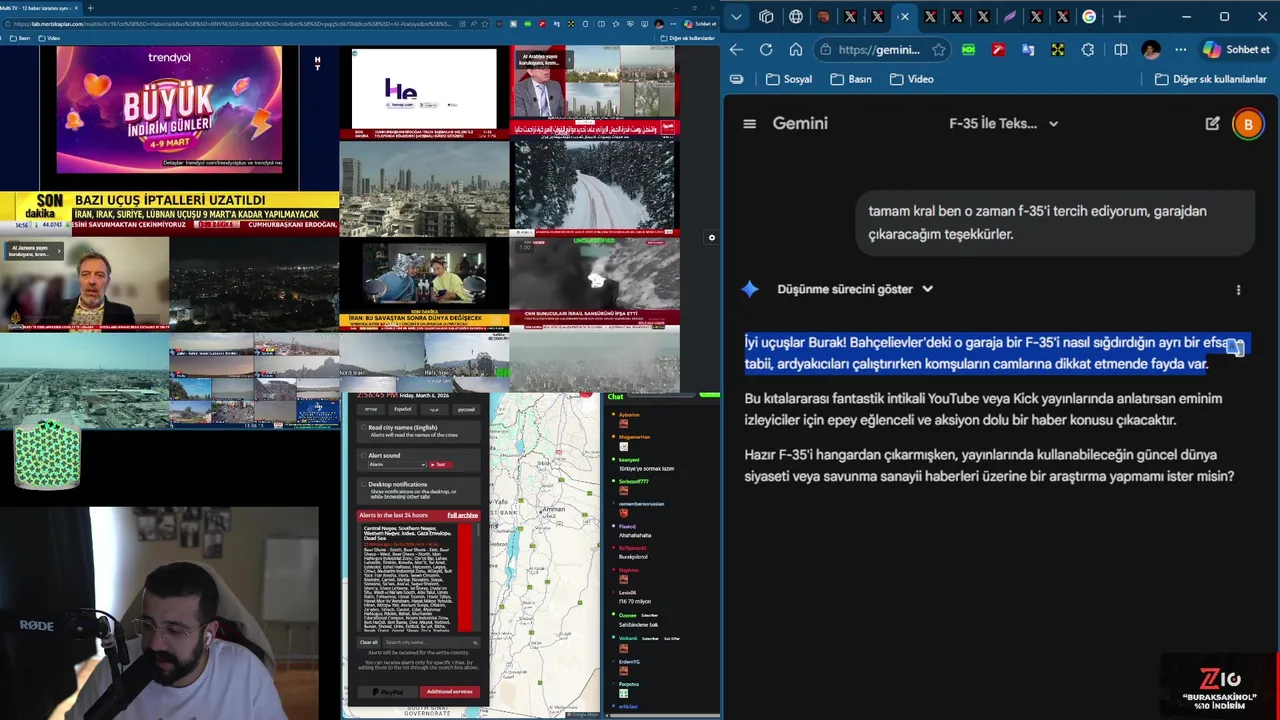The image size is (1280, 720).
Task: Open the Edge profile picture
Action: 1151,49
